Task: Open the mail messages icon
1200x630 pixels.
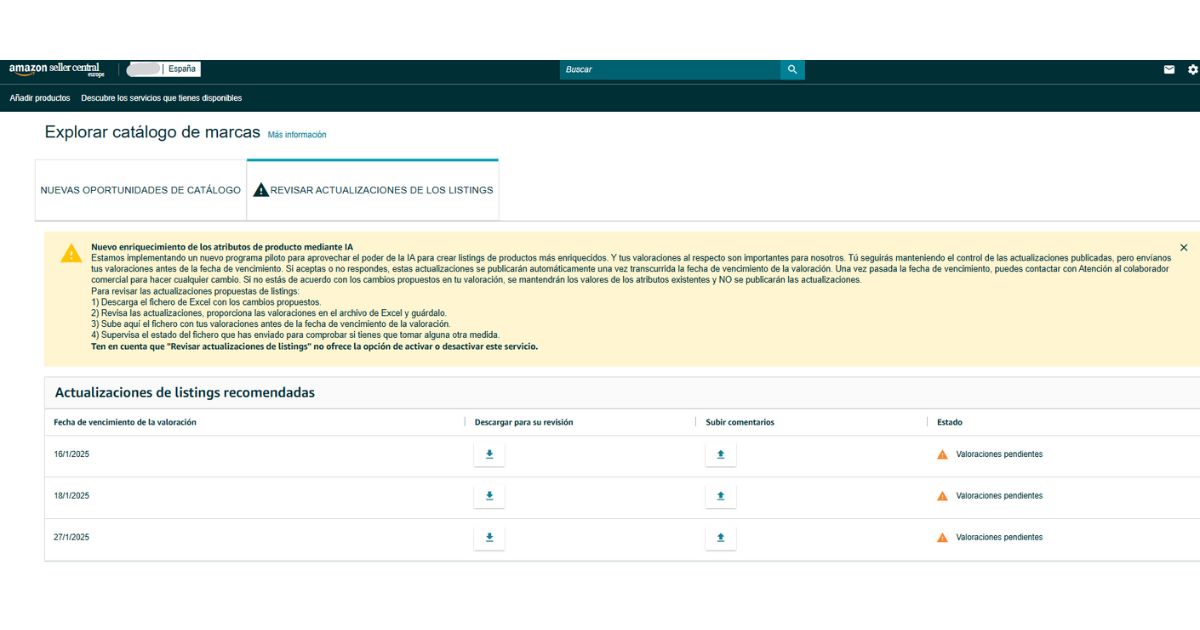Action: pyautogui.click(x=1169, y=70)
